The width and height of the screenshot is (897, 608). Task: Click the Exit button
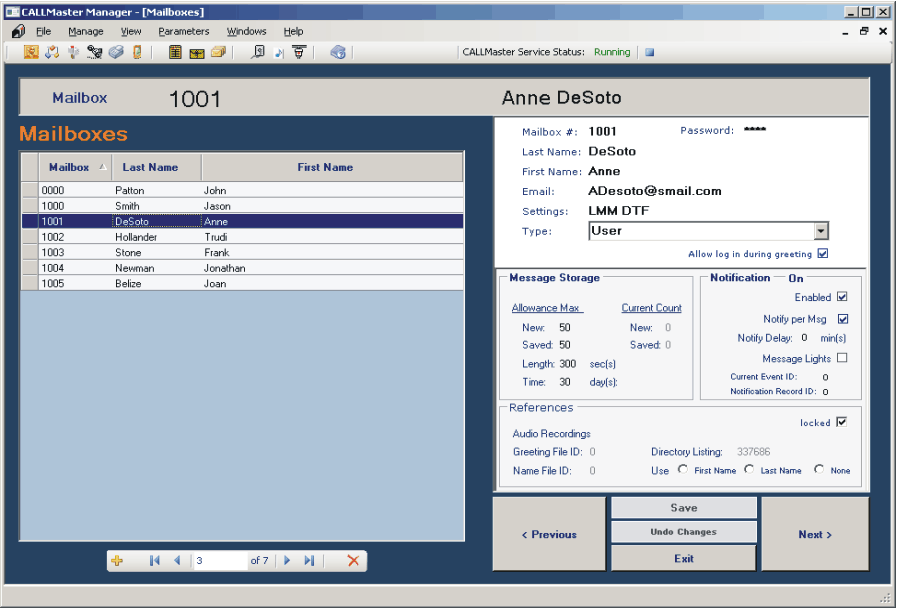click(684, 558)
